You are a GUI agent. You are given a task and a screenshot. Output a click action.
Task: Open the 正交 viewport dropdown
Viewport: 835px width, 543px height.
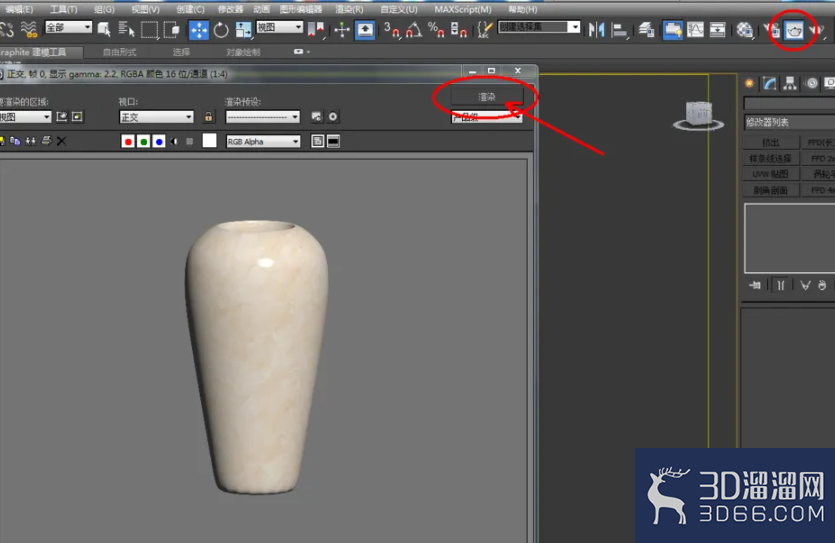pos(156,117)
